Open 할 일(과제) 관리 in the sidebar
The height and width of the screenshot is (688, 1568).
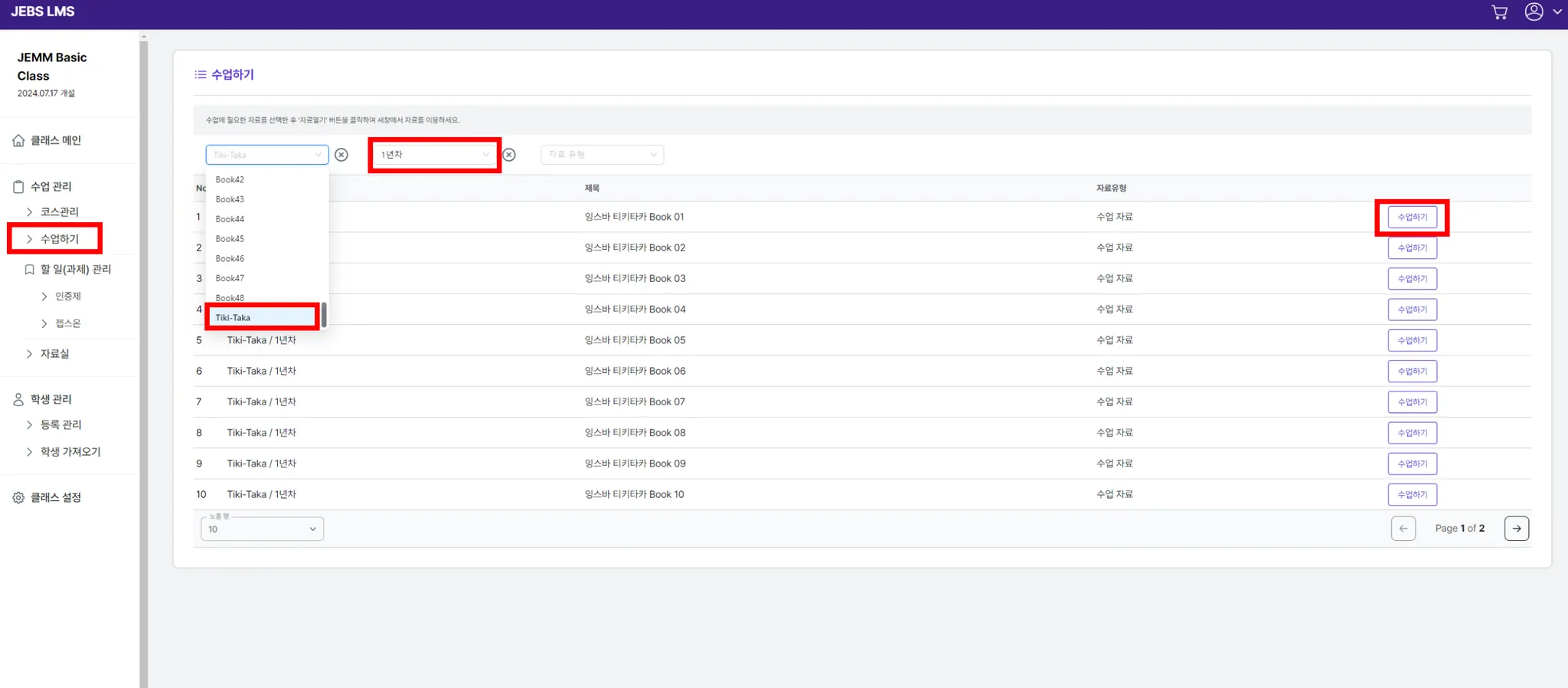point(76,270)
